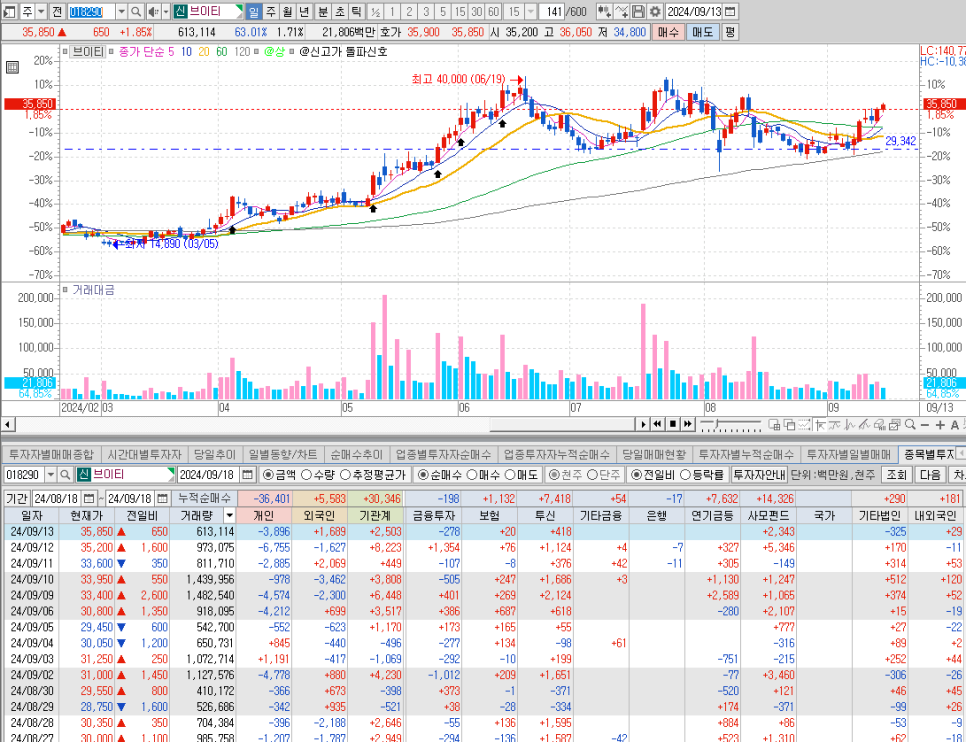The width and height of the screenshot is (966, 742).
Task: Select the 단주 radio button
Action: [592, 475]
